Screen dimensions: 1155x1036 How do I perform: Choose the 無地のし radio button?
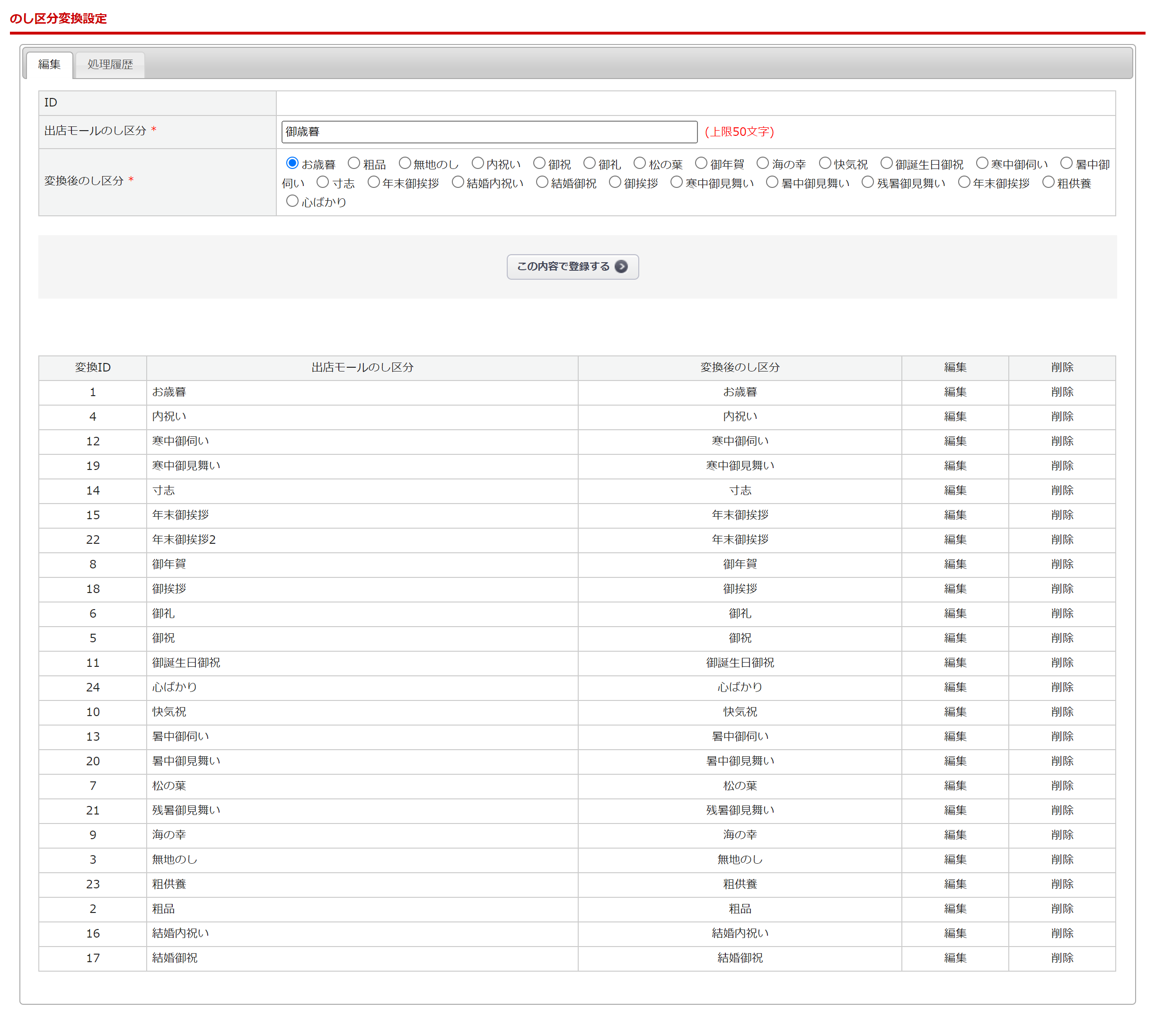[404, 163]
